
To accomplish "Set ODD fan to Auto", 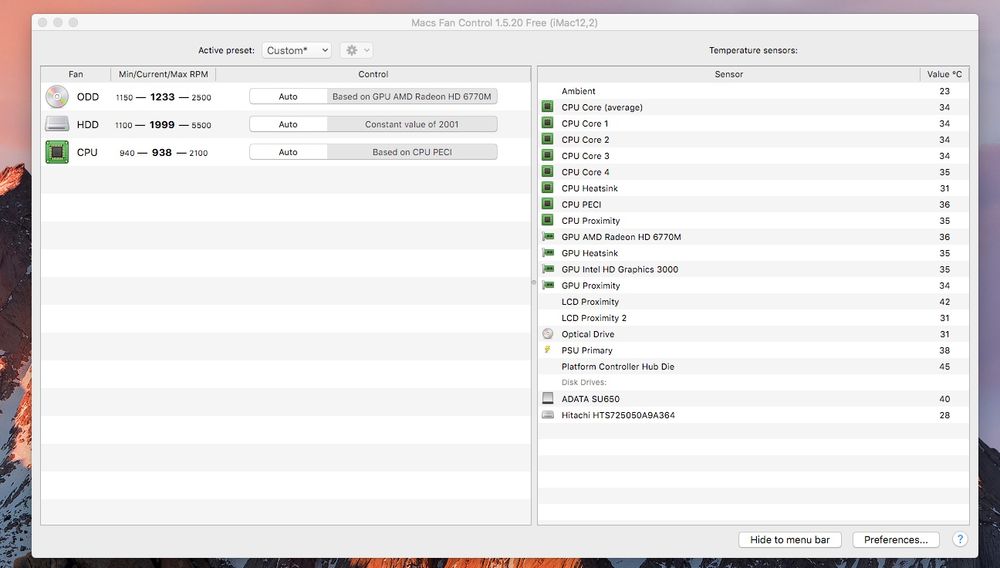I will 288,96.
